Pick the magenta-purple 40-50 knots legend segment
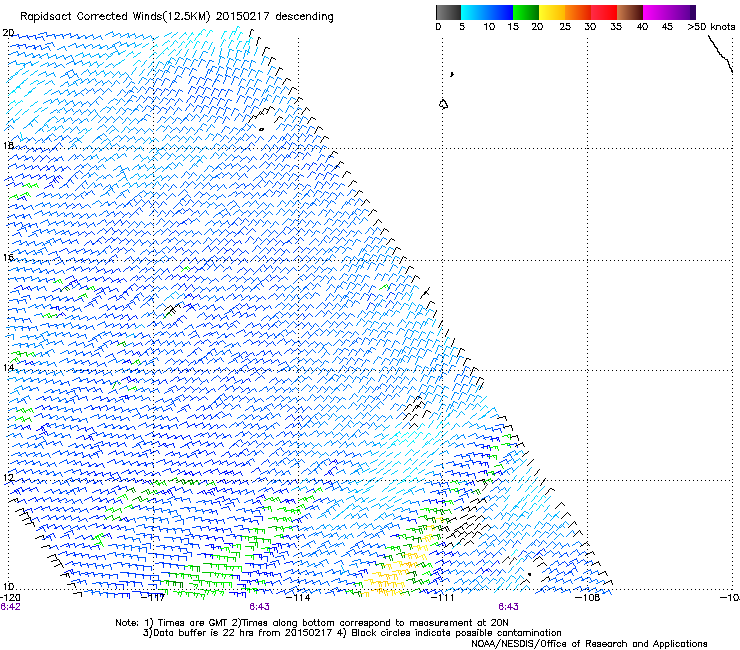 tap(669, 12)
